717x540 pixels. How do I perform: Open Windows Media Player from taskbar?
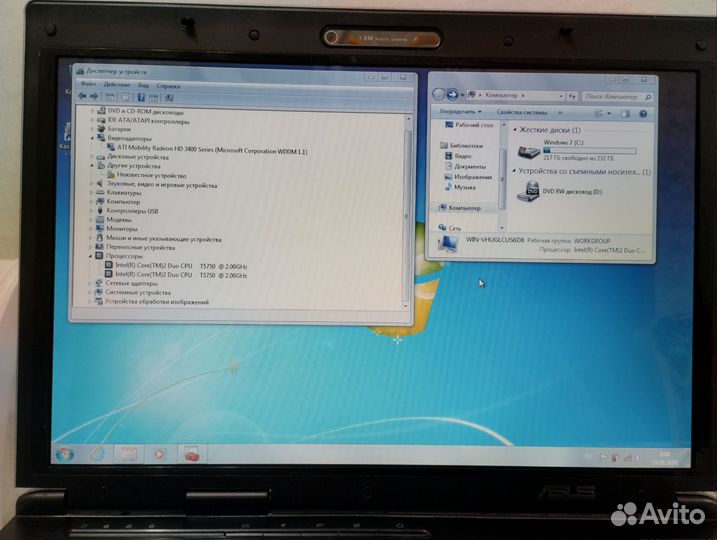click(157, 453)
